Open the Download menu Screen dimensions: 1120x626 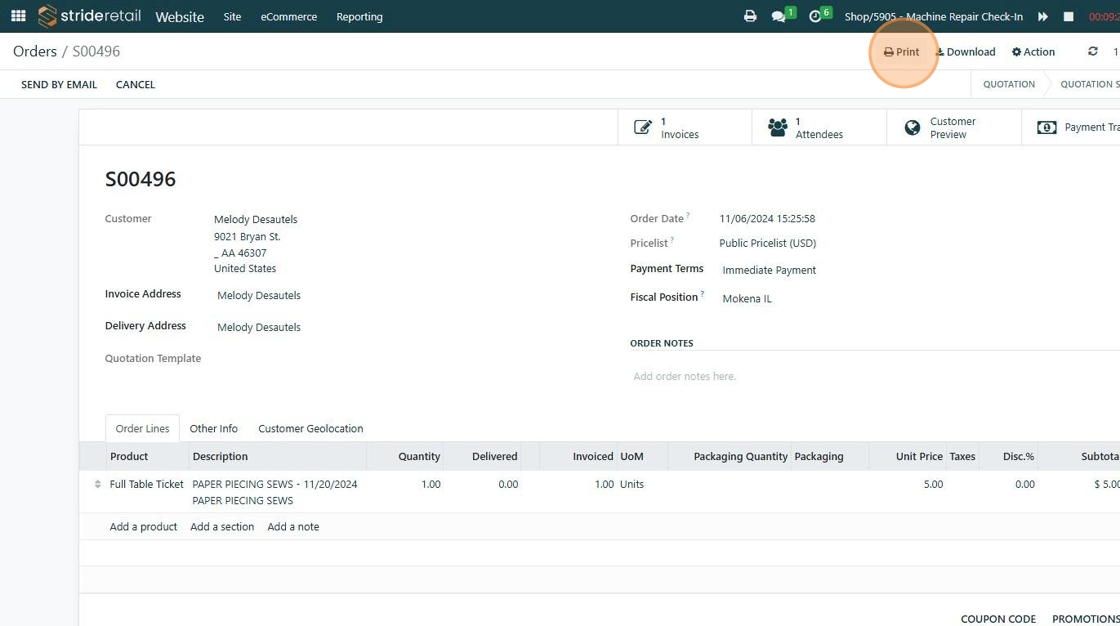click(x=966, y=51)
